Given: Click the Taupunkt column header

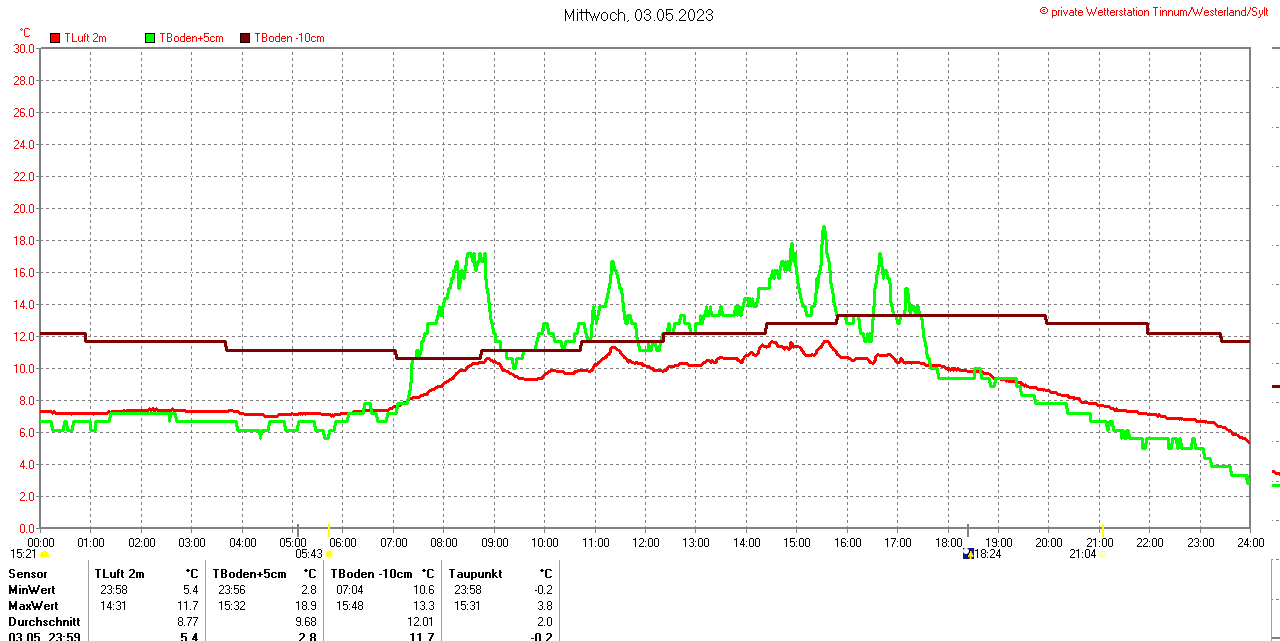Looking at the screenshot, I should click(x=478, y=574).
